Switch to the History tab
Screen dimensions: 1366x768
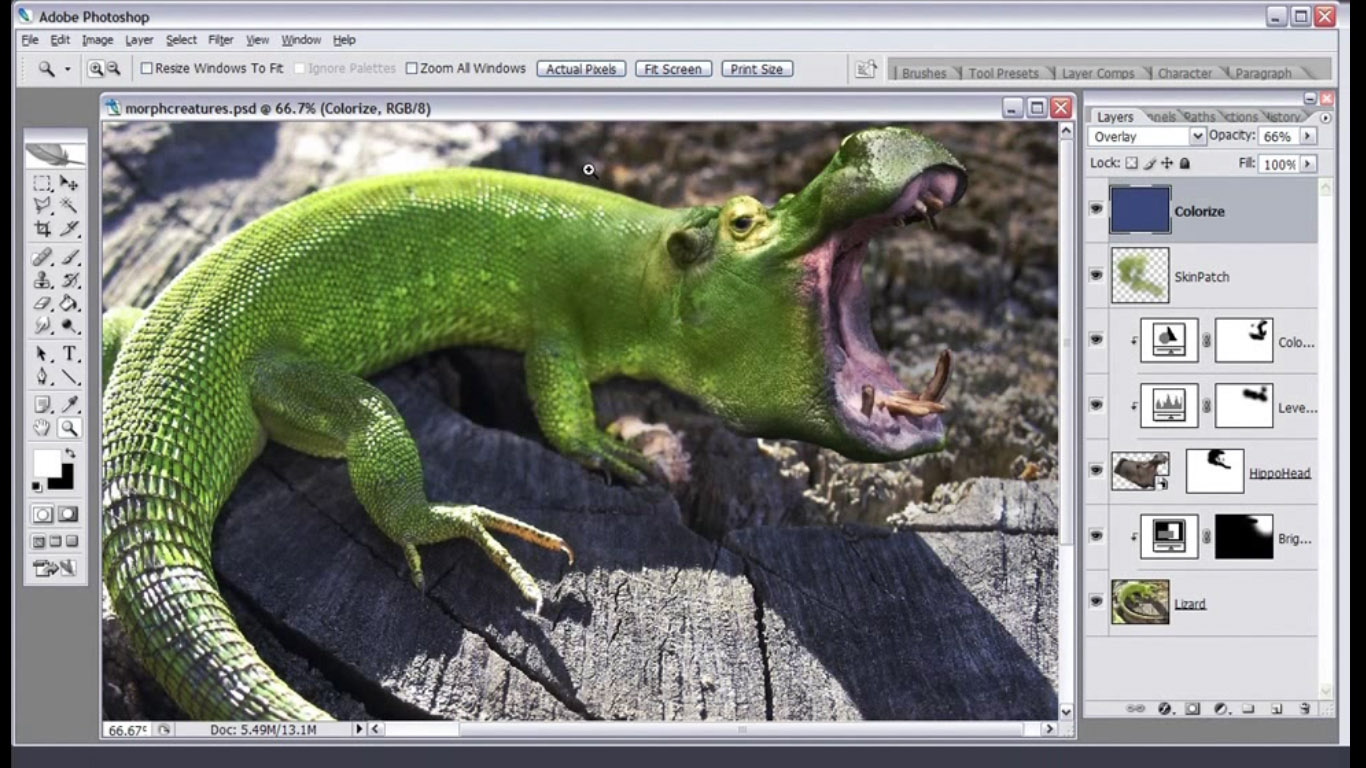point(1283,117)
